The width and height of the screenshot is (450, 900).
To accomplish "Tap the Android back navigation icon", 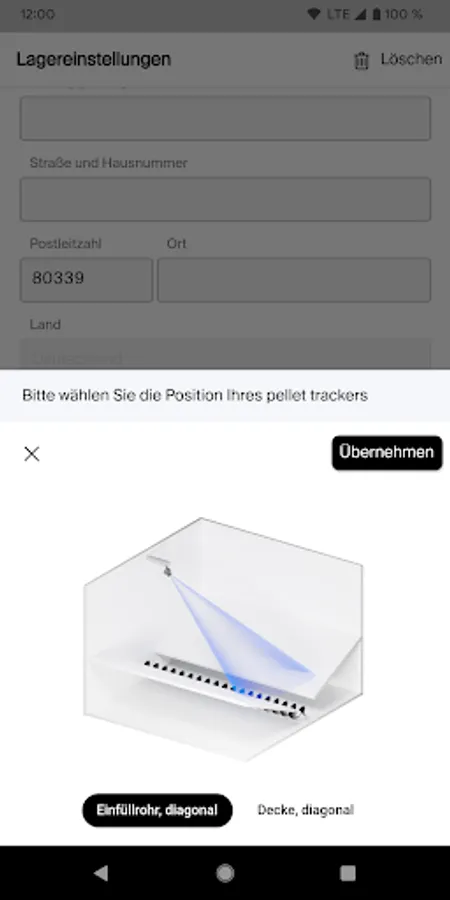I will [101, 873].
